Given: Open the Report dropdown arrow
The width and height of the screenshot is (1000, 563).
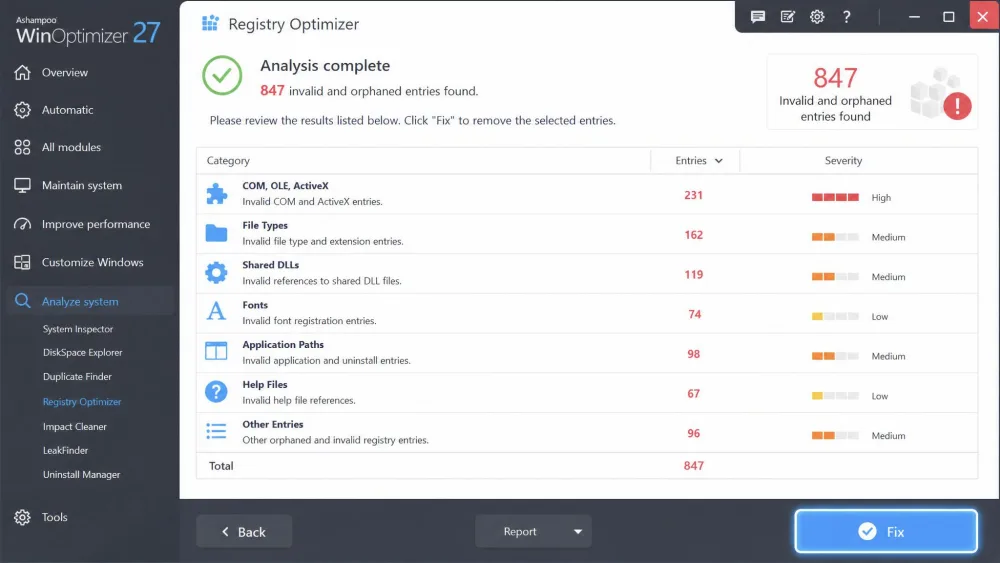Looking at the screenshot, I should [578, 531].
